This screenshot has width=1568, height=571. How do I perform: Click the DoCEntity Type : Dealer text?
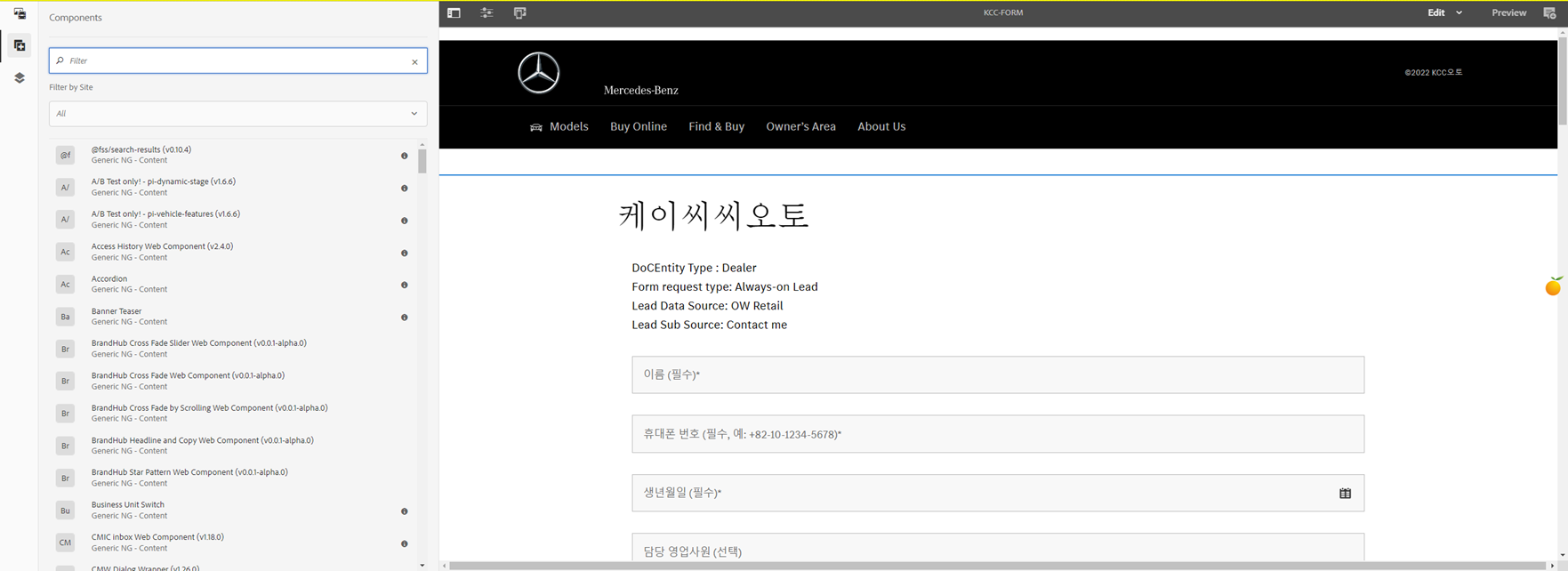(694, 268)
